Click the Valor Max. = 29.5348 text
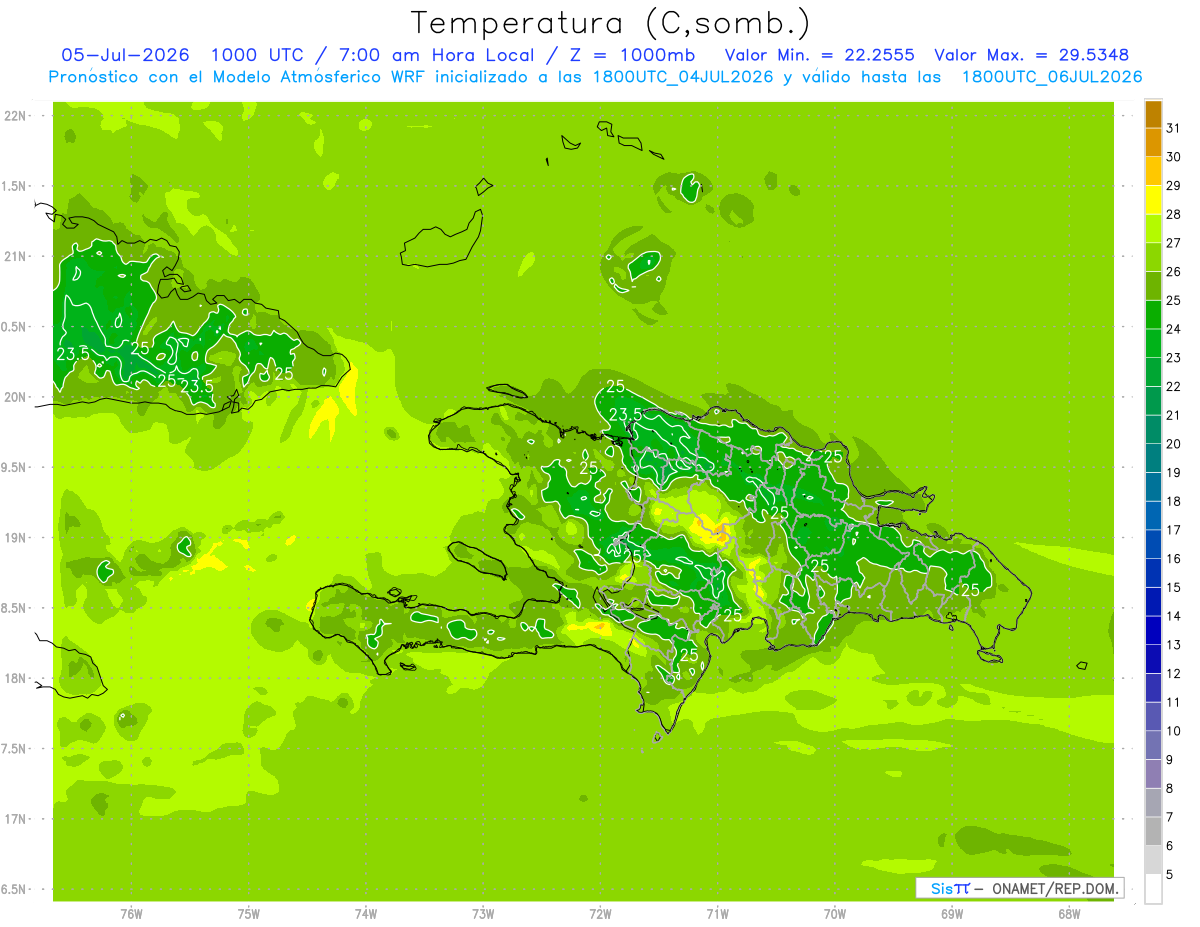Screen dimensions: 1200x927 [1031, 55]
